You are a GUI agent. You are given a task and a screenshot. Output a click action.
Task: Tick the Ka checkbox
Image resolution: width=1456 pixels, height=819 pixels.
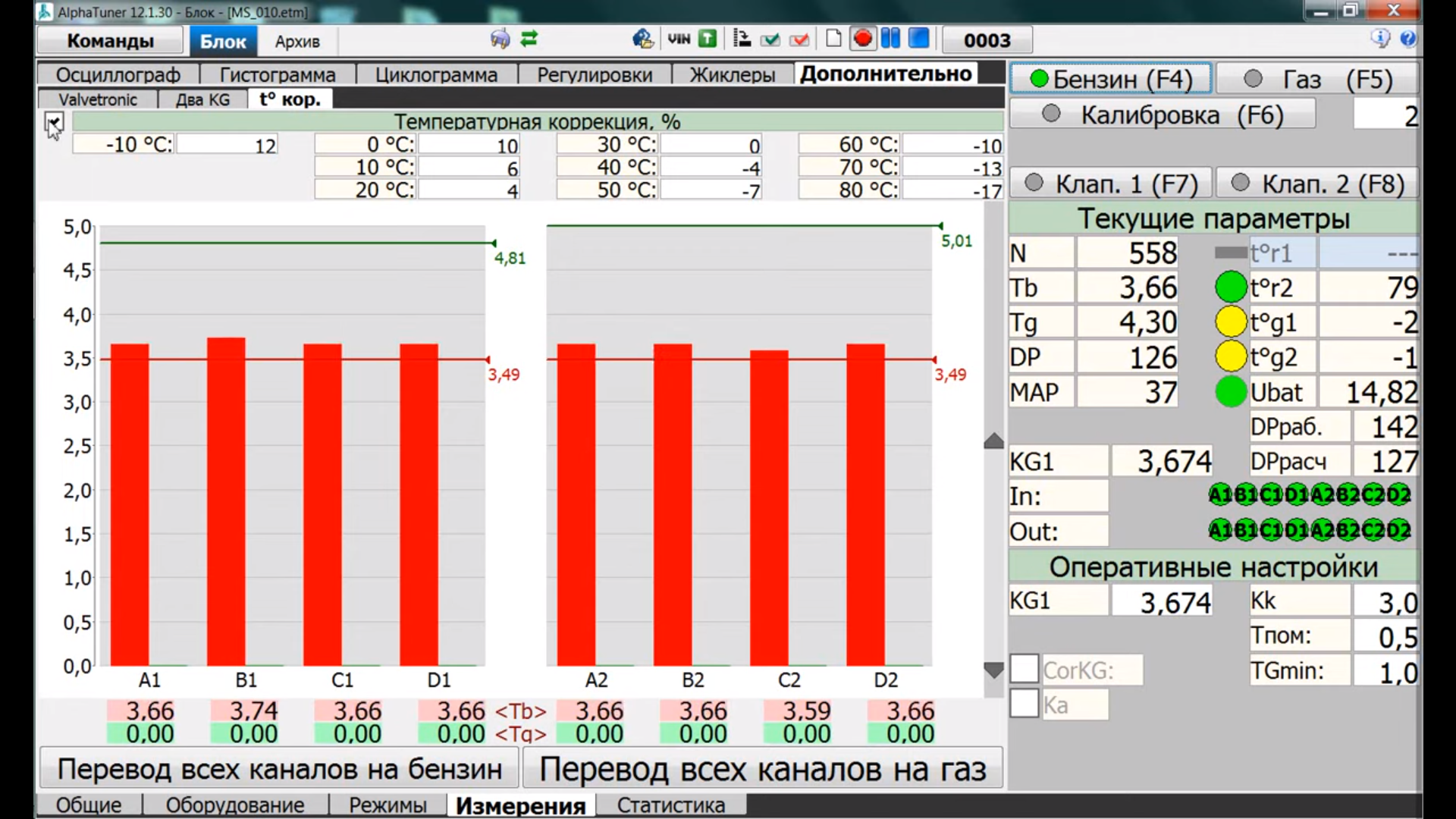(x=1024, y=704)
